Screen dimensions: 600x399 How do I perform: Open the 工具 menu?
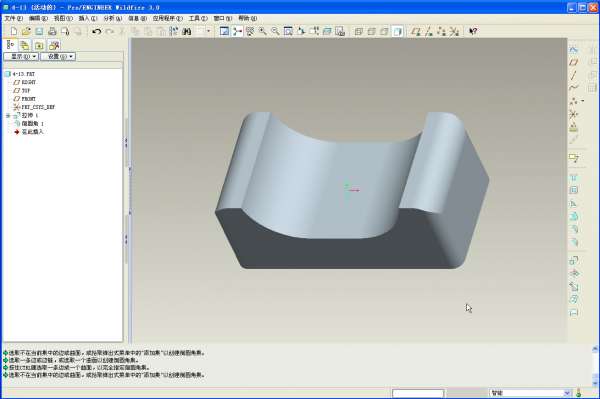click(x=198, y=18)
